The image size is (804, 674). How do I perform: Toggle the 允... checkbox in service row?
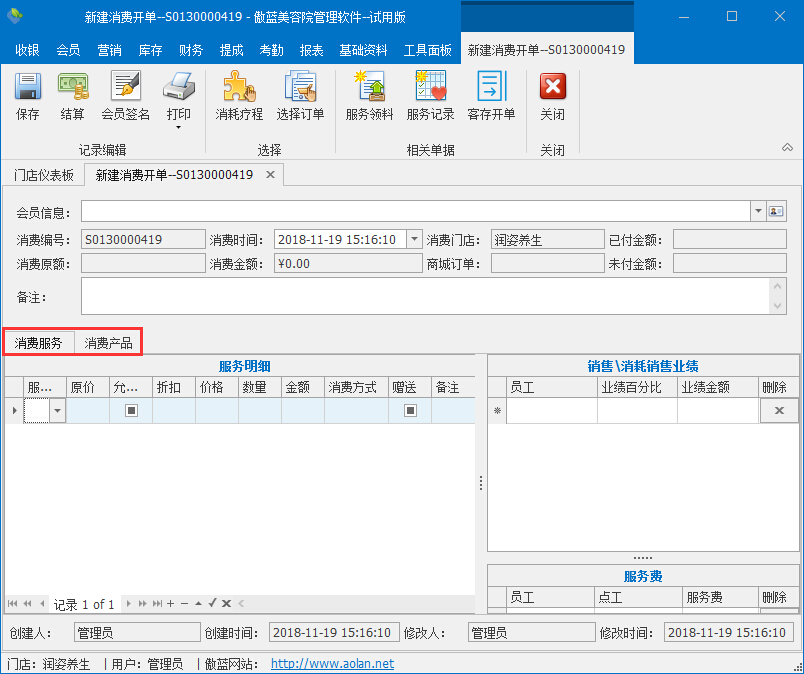[131, 410]
